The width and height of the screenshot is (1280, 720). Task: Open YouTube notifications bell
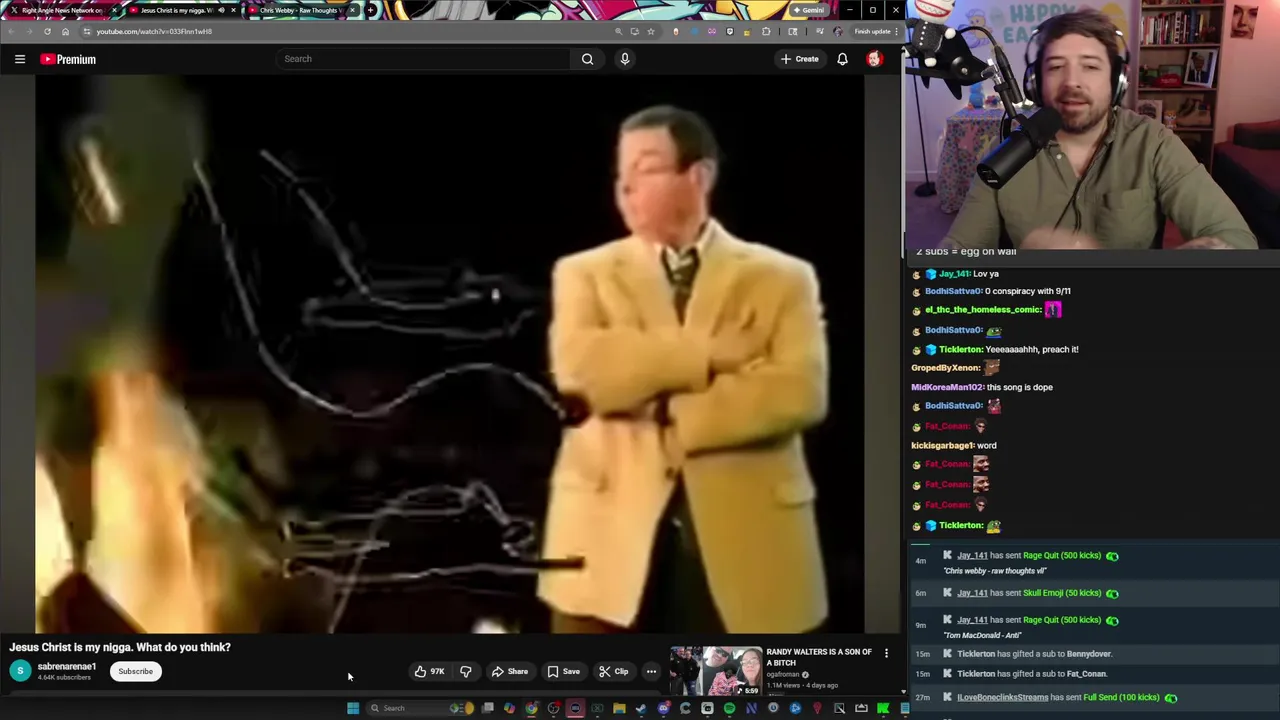[842, 59]
